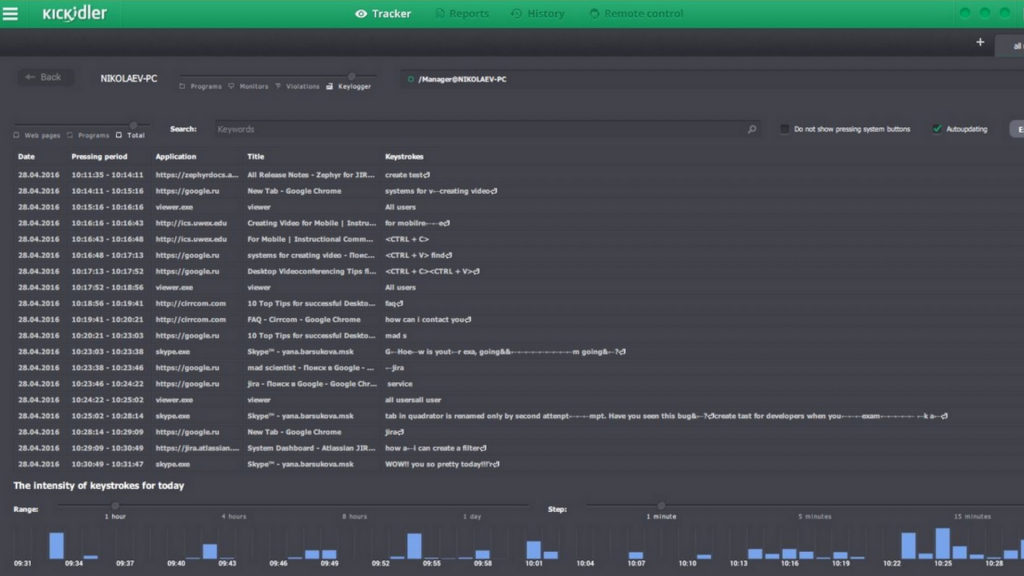Adjust the Step slider handle

click(x=661, y=505)
